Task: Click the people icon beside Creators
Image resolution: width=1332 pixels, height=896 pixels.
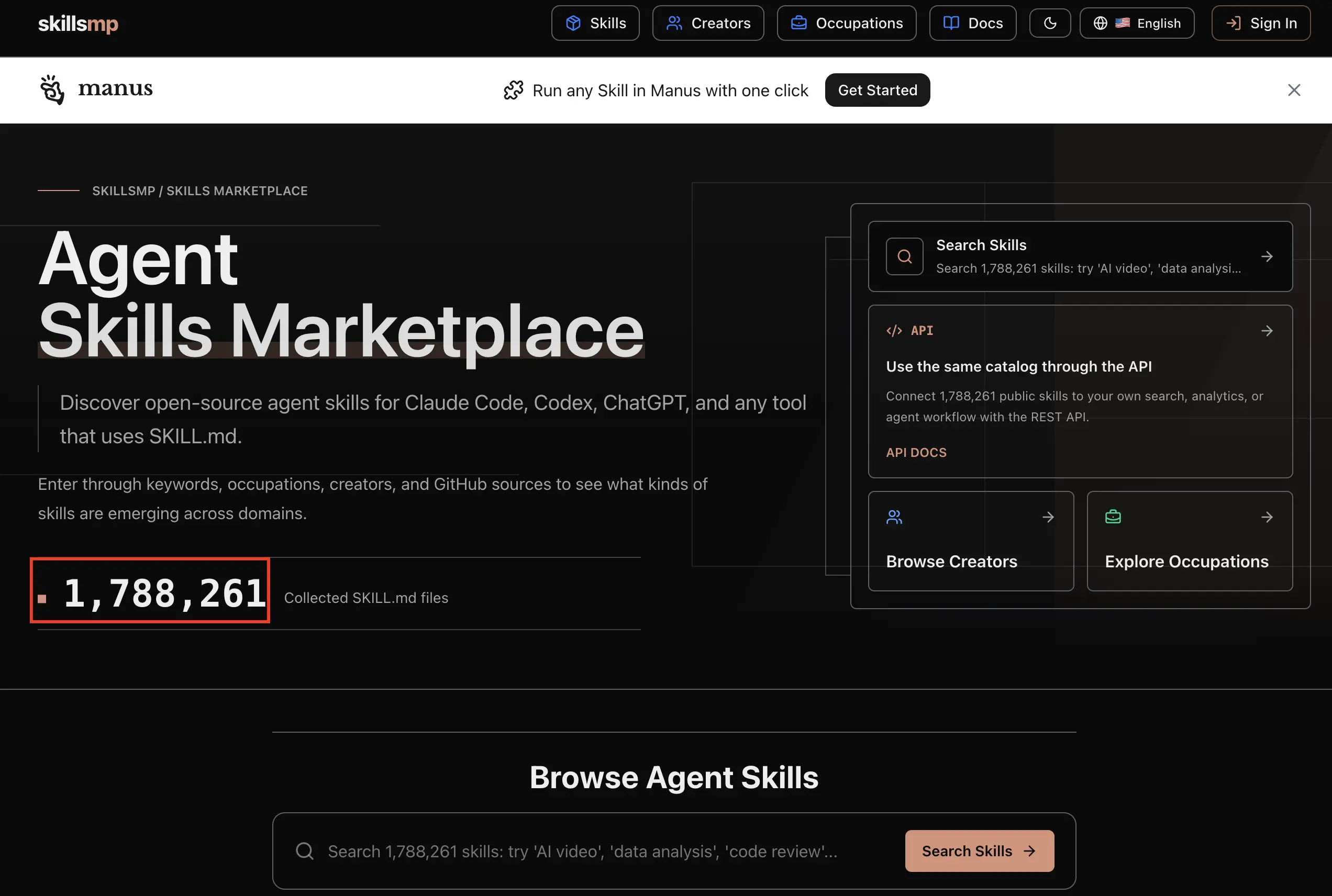Action: (x=674, y=23)
